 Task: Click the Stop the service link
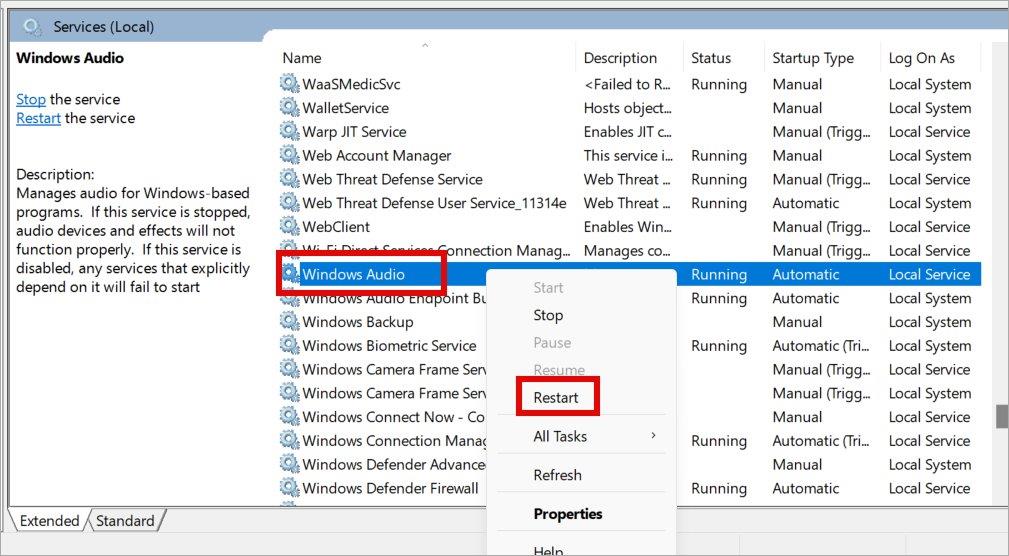pos(31,99)
